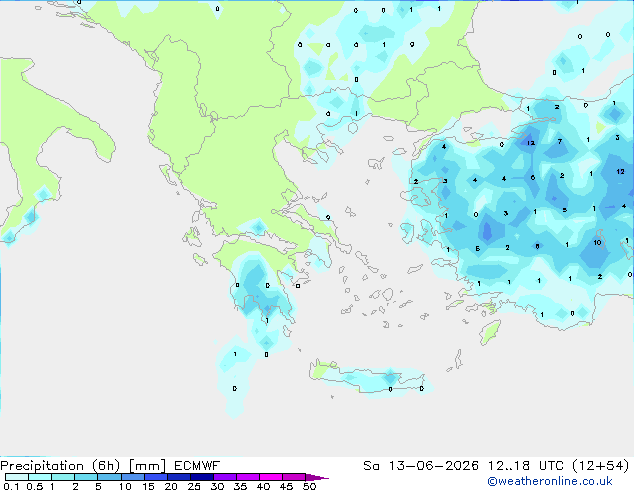The height and width of the screenshot is (490, 634).
Task: Click the legend label '25'
Action: pyautogui.click(x=194, y=486)
